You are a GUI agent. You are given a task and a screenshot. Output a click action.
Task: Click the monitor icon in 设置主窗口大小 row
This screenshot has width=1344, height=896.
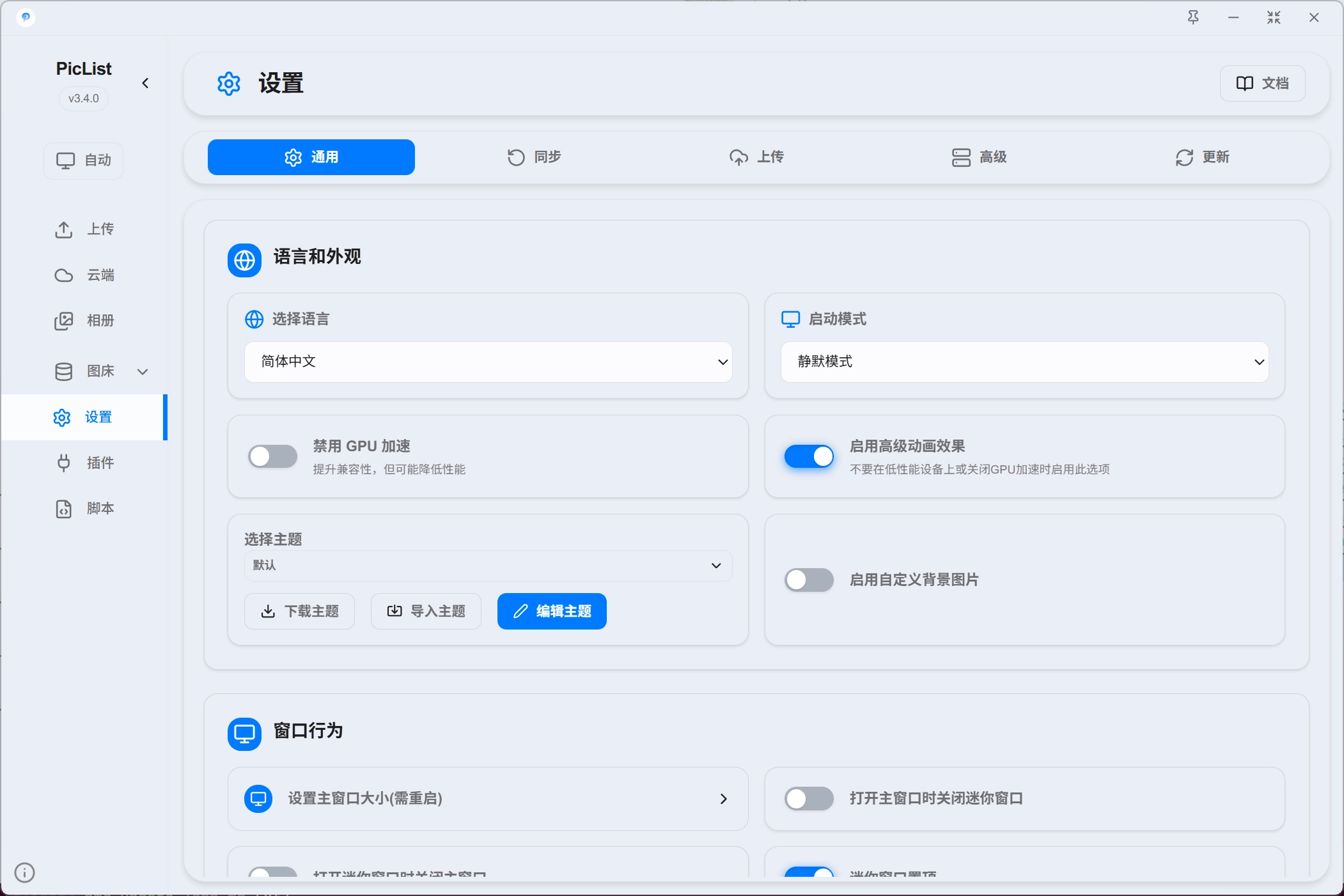[258, 799]
